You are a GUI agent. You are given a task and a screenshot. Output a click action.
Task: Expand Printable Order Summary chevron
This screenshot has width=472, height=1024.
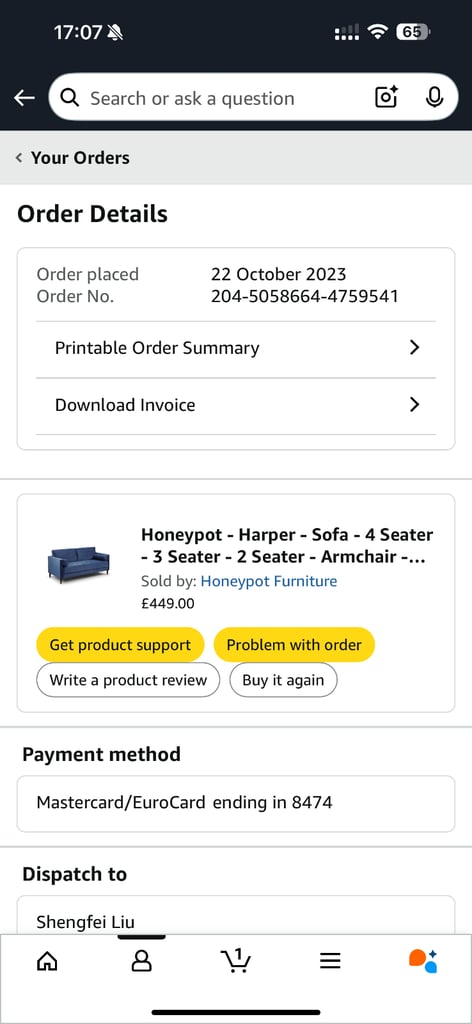[414, 347]
